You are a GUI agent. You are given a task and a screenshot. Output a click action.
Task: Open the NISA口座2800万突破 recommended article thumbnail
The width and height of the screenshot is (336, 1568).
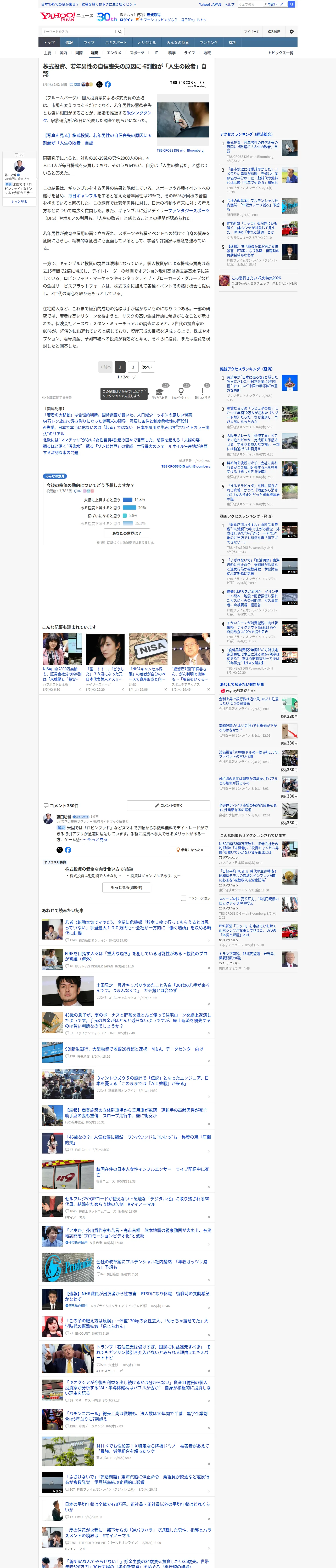(x=62, y=649)
